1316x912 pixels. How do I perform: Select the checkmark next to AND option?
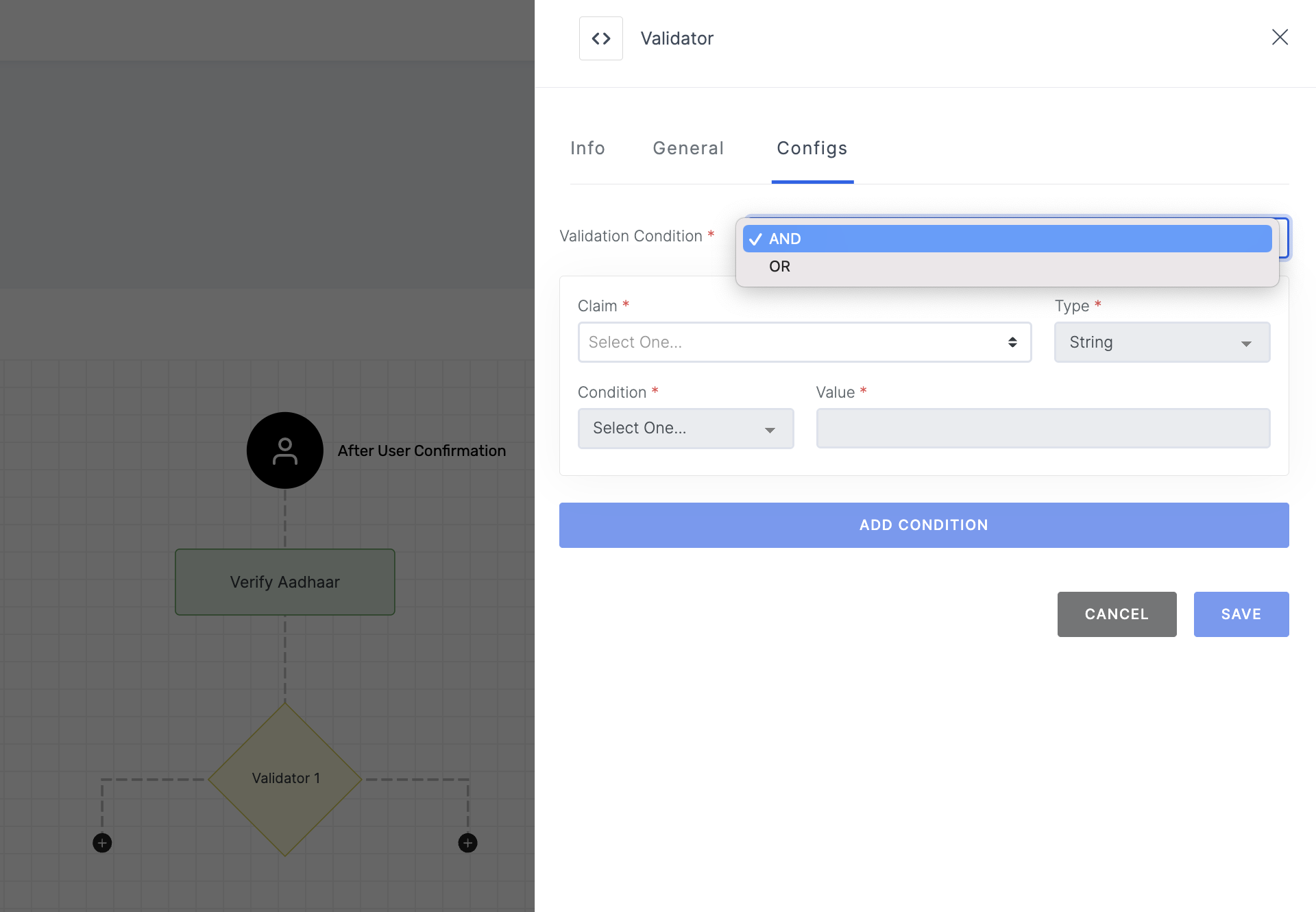tap(757, 238)
